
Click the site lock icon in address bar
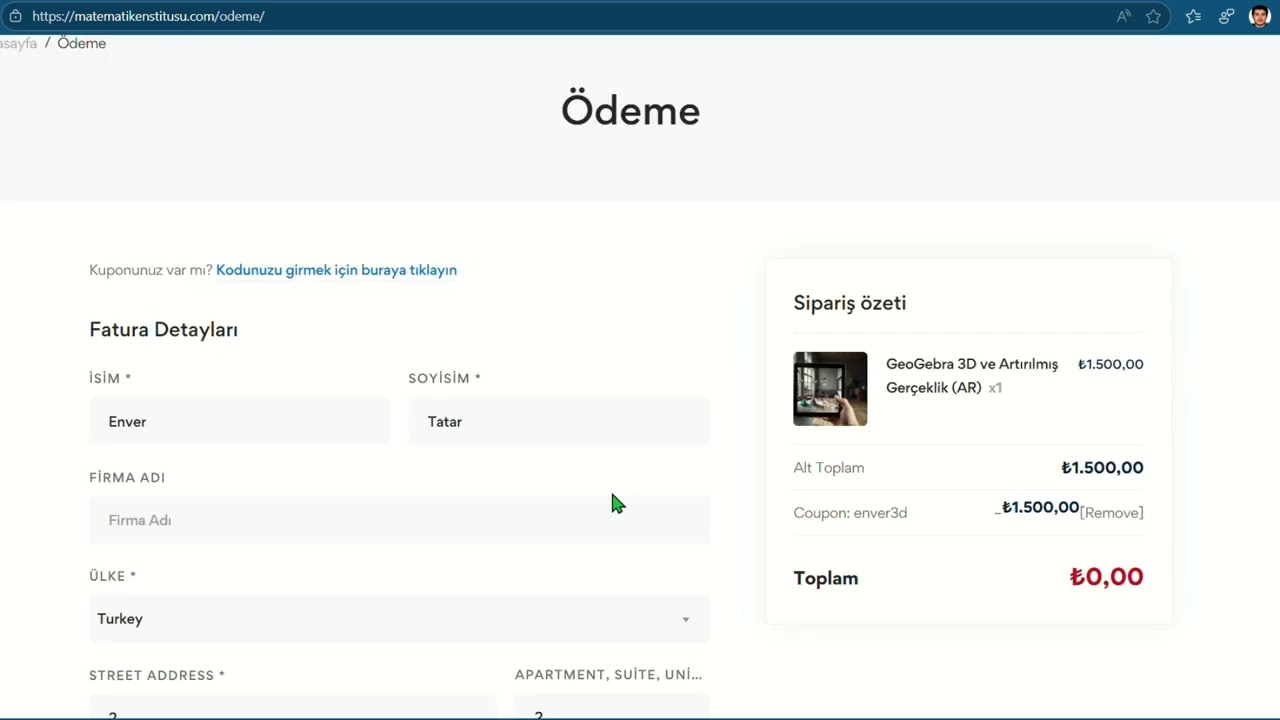(15, 16)
